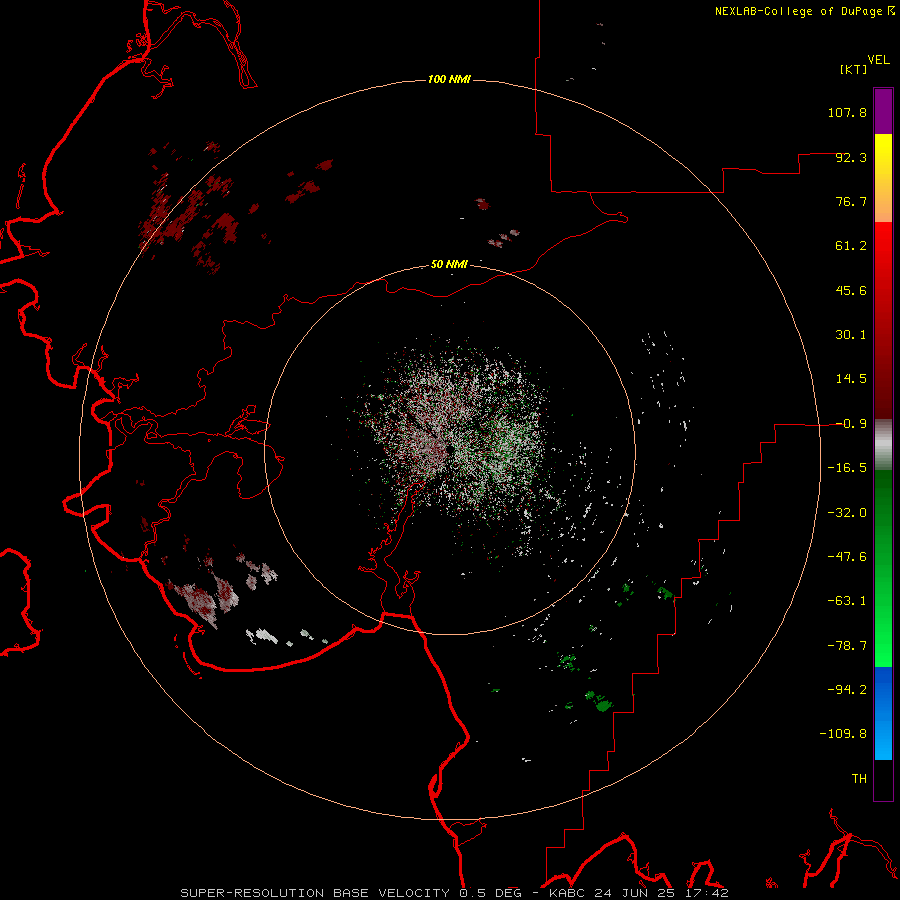The height and width of the screenshot is (900, 900).
Task: Click the -78.7 legend value
Action: [847, 646]
